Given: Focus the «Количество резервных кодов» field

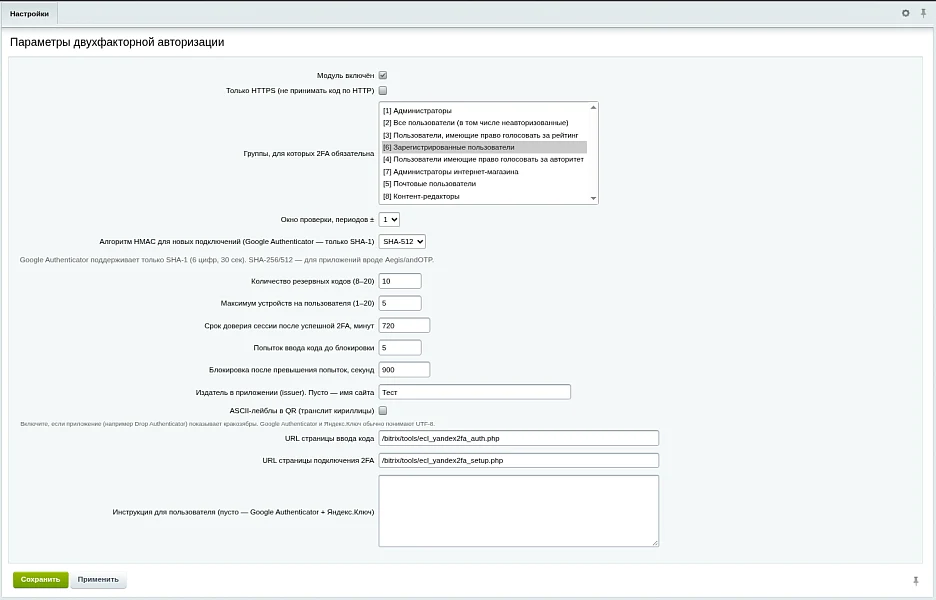Looking at the screenshot, I should pyautogui.click(x=400, y=281).
